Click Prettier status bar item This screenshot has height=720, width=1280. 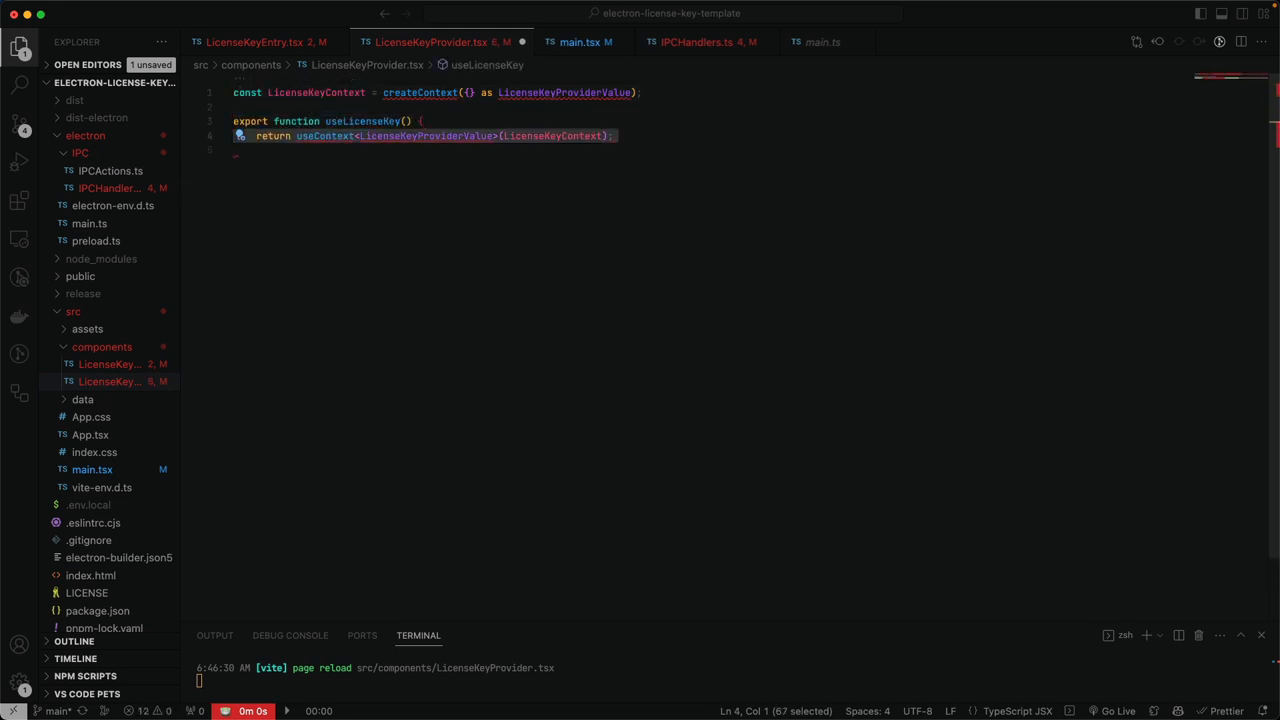point(1220,711)
